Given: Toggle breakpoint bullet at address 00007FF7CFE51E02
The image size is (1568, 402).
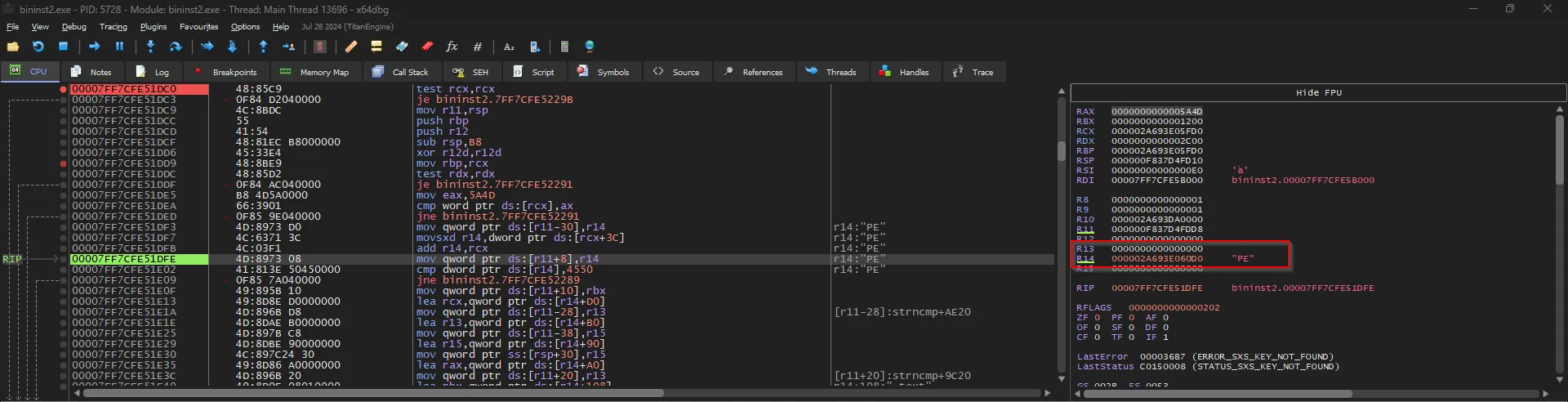Looking at the screenshot, I should click(x=64, y=270).
